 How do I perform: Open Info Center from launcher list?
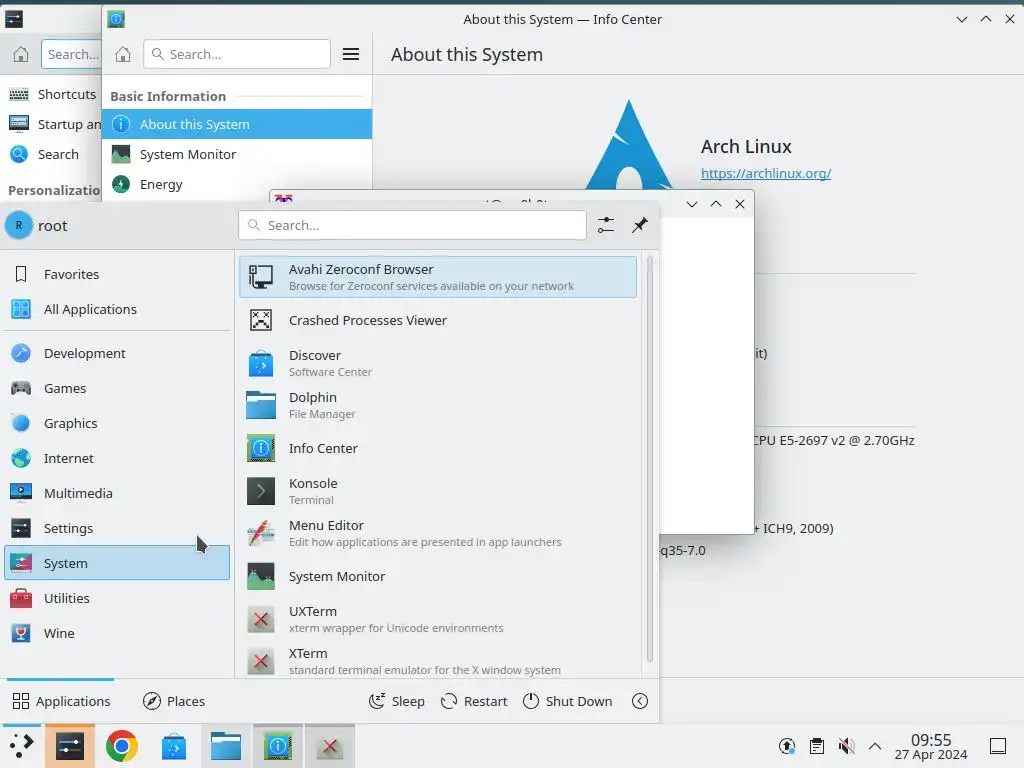[438, 448]
